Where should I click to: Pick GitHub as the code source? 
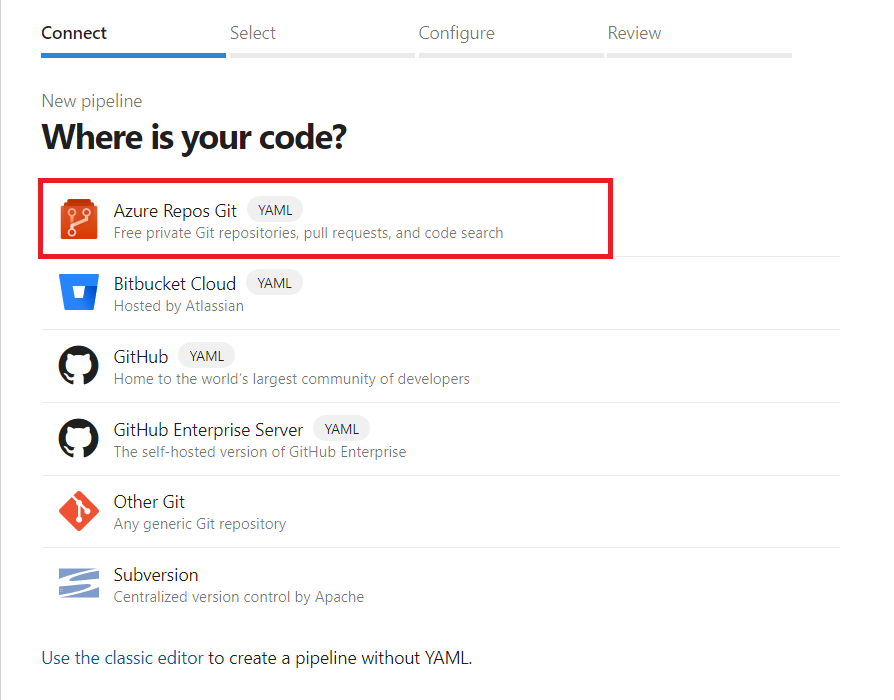(x=141, y=356)
